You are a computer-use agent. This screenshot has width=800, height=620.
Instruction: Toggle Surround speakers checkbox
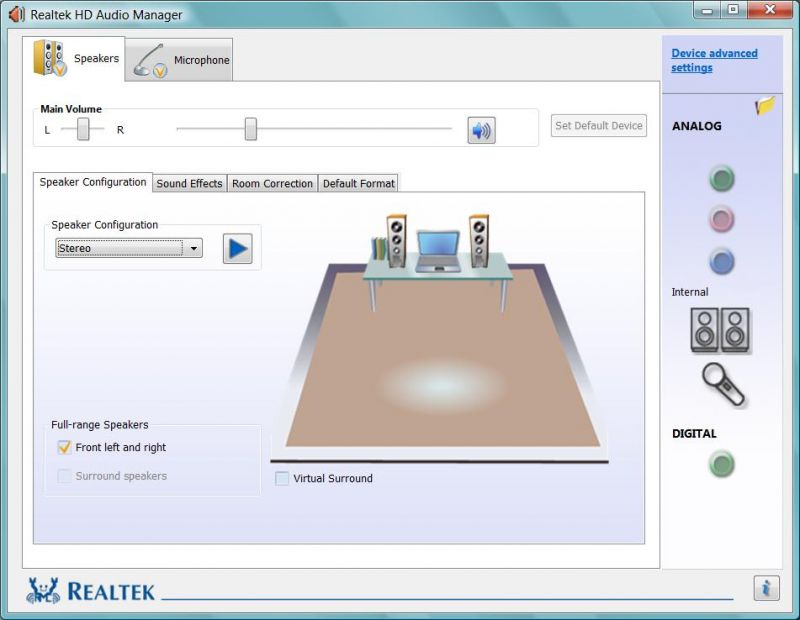(64, 476)
